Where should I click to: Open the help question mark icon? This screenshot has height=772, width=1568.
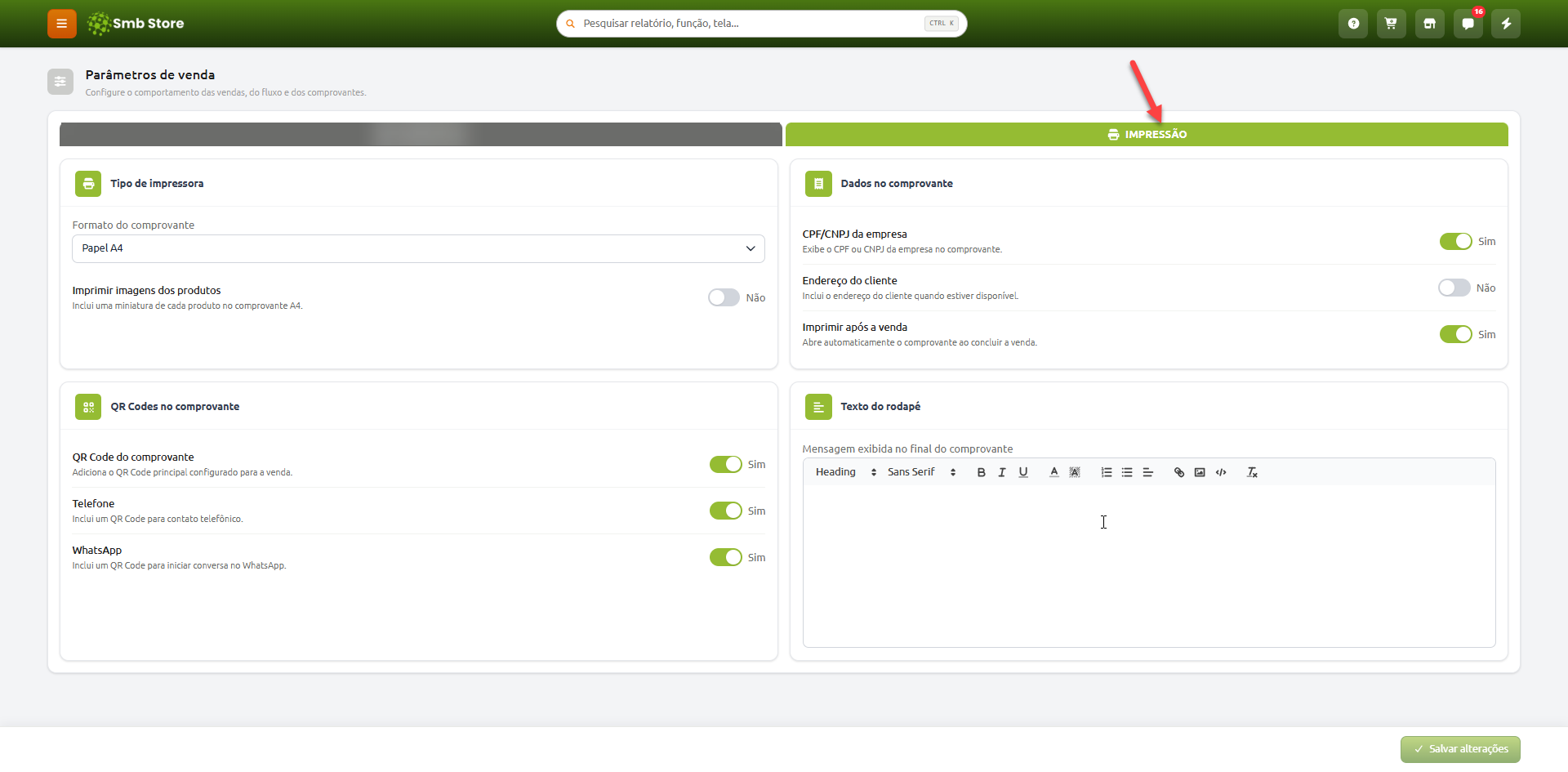pos(1353,24)
